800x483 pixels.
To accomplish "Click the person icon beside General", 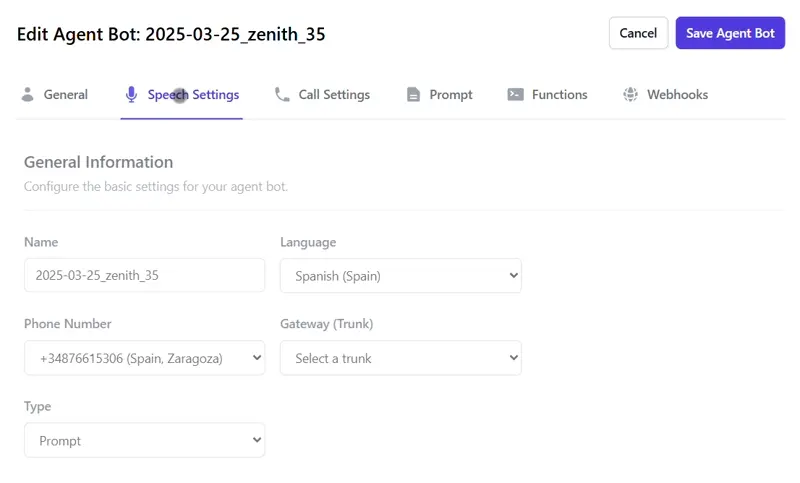I will (27, 95).
